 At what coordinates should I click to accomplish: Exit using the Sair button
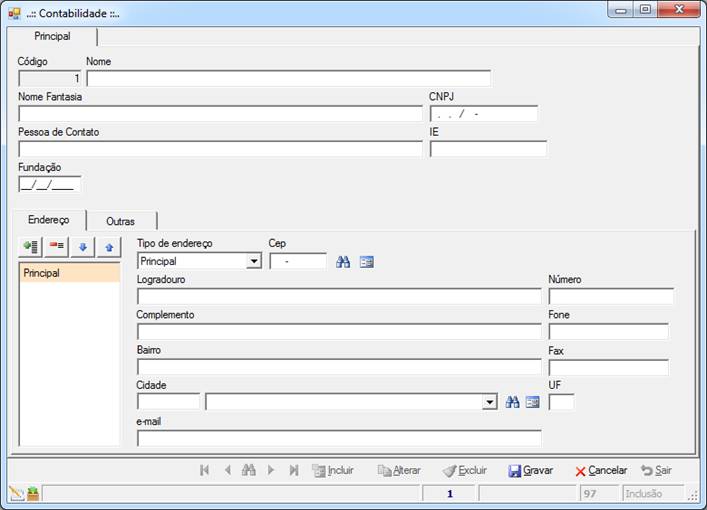point(656,470)
